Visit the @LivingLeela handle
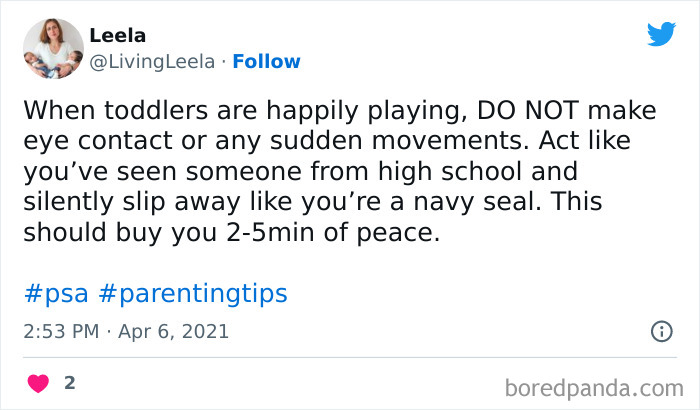 [x=152, y=62]
